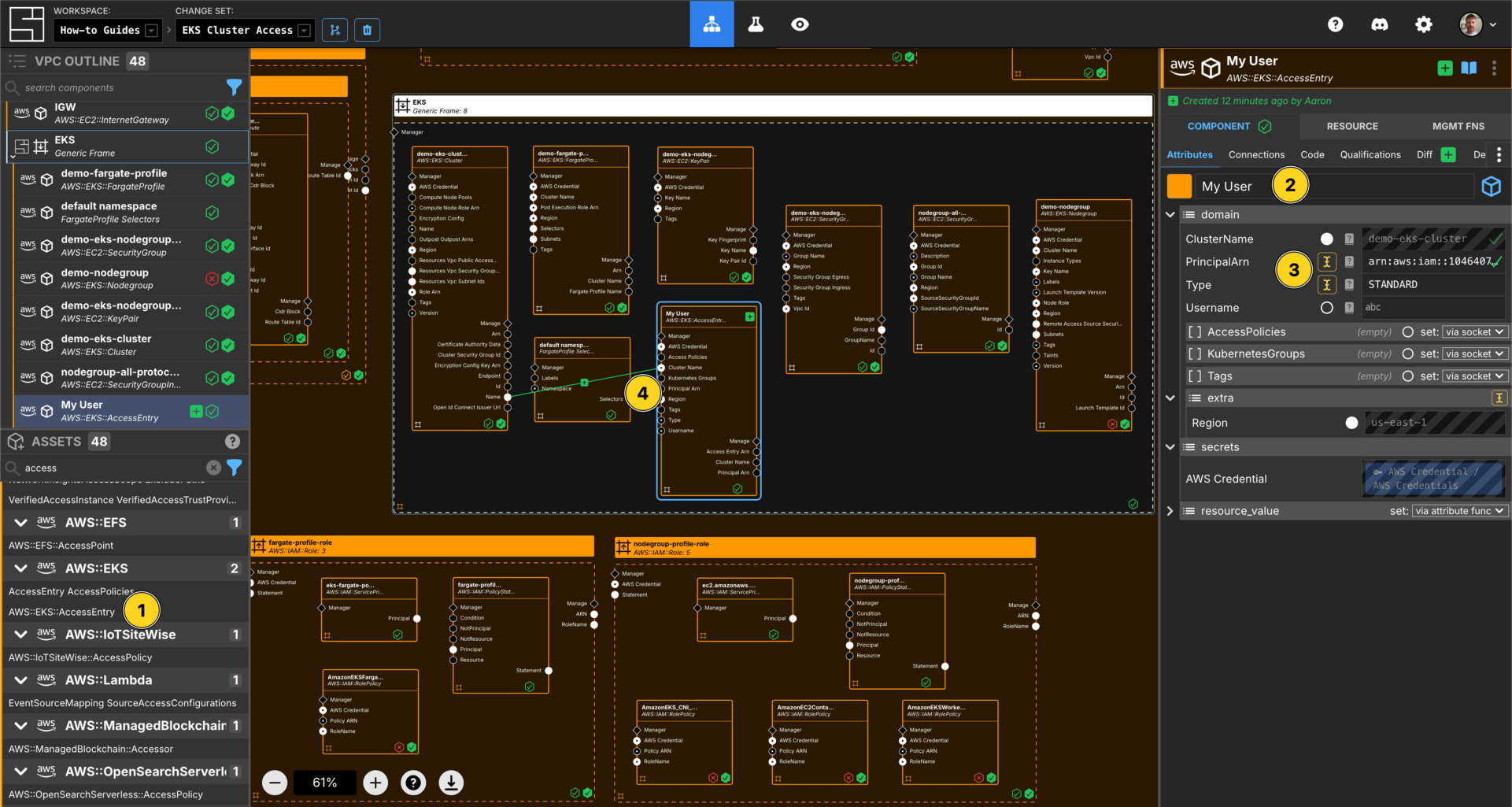Click the Username abc value field
The image size is (1512, 807).
[x=1433, y=308]
